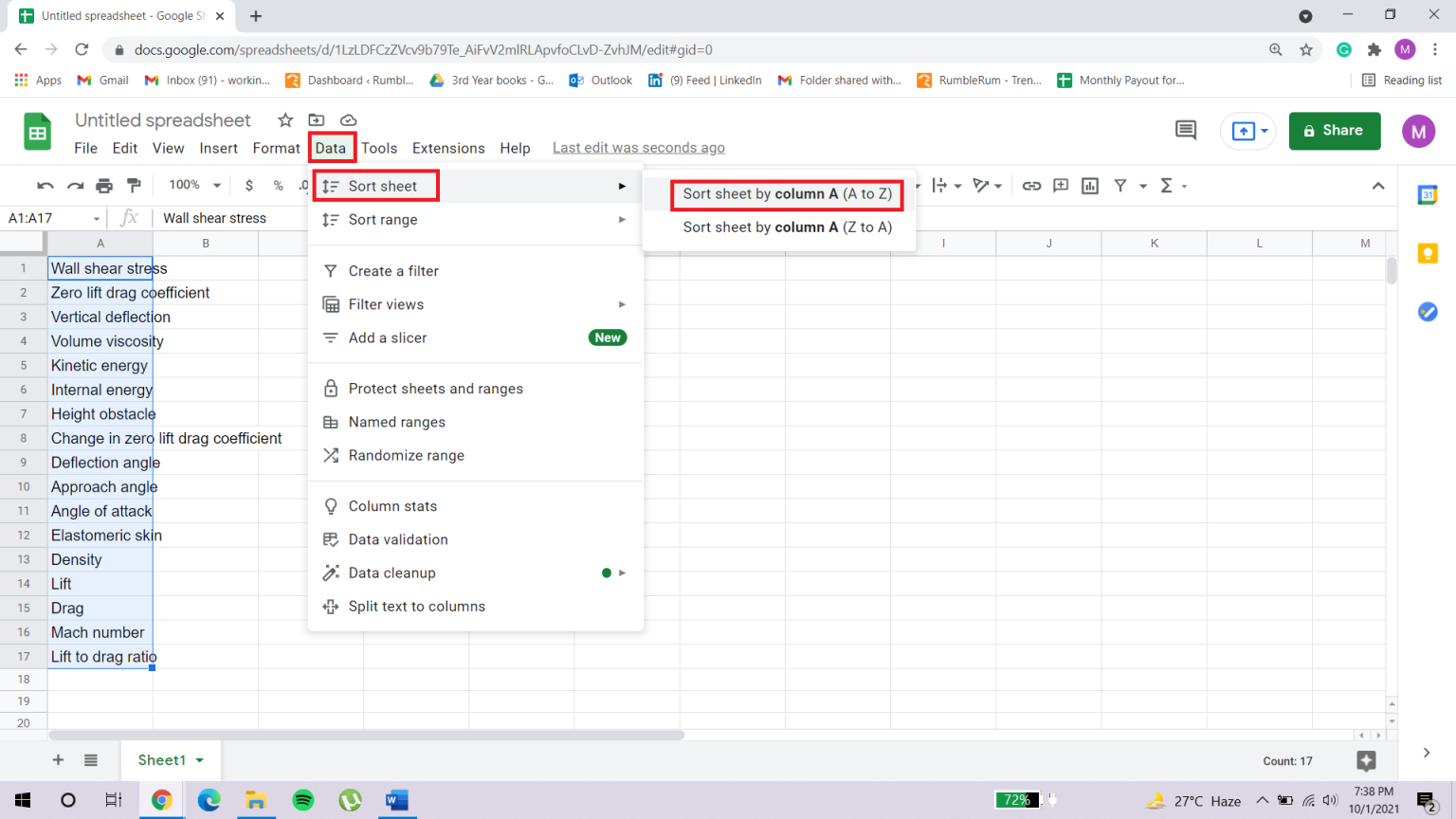Toggle a filter with the funnel icon
Viewport: 1456px width, 819px height.
pyautogui.click(x=1121, y=185)
